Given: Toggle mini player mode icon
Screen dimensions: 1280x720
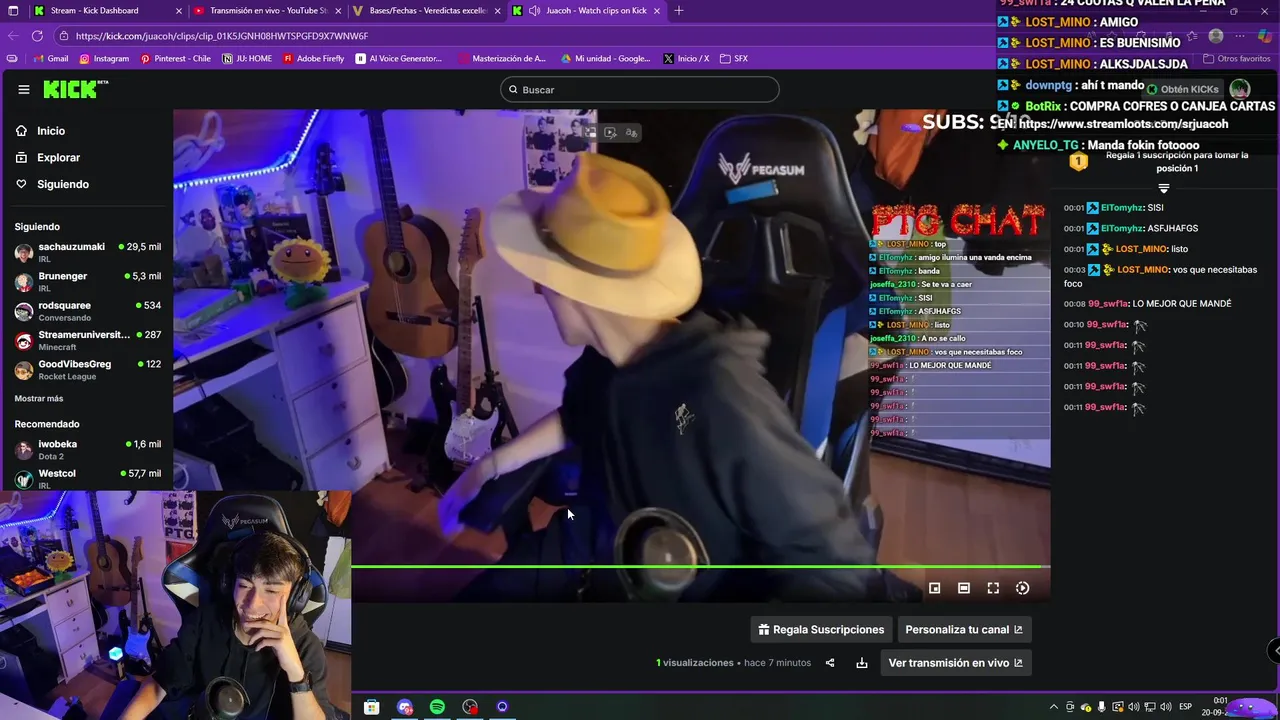Looking at the screenshot, I should point(935,588).
